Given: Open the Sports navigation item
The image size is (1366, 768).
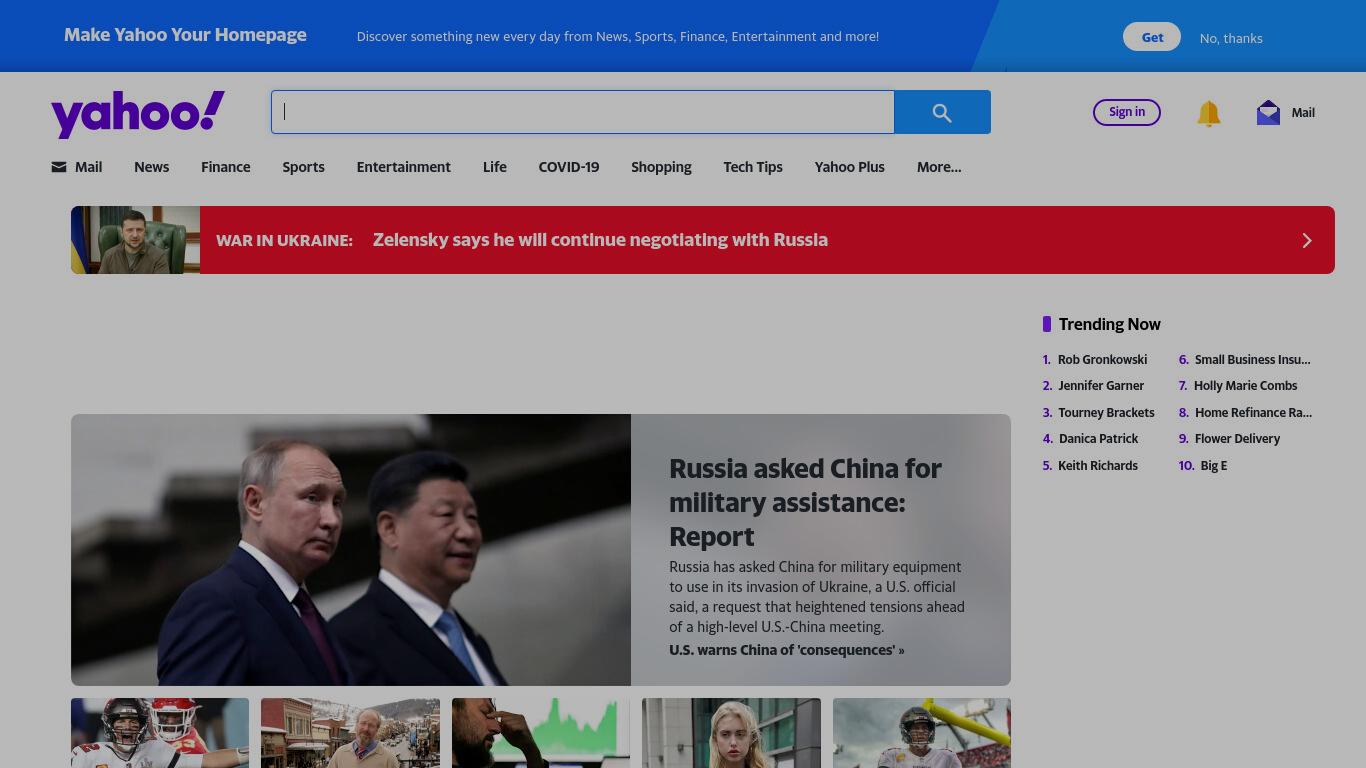Looking at the screenshot, I should (x=303, y=167).
